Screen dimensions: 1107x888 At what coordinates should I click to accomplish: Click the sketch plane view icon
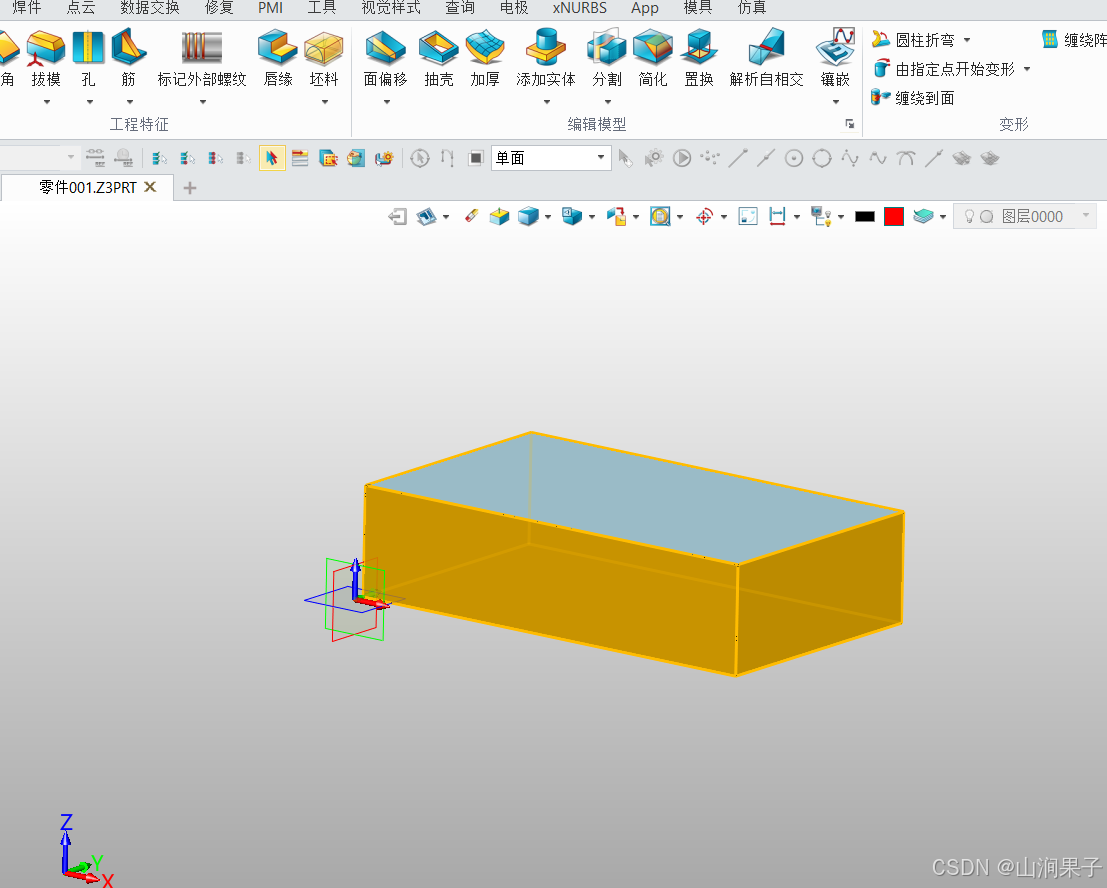tap(427, 216)
